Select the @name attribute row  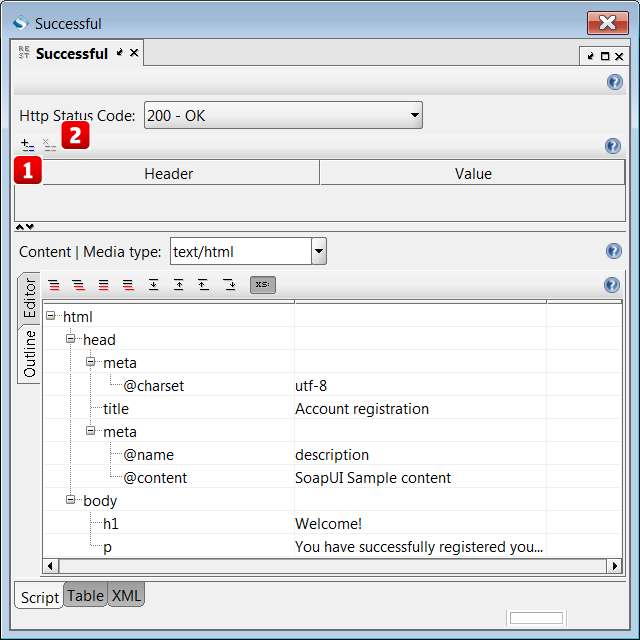(x=149, y=455)
